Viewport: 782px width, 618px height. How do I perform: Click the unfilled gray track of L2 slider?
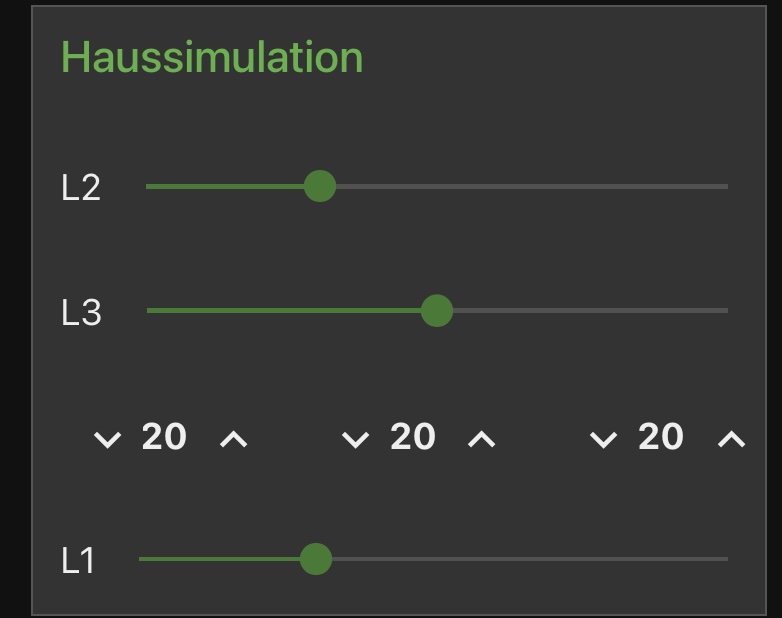530,186
